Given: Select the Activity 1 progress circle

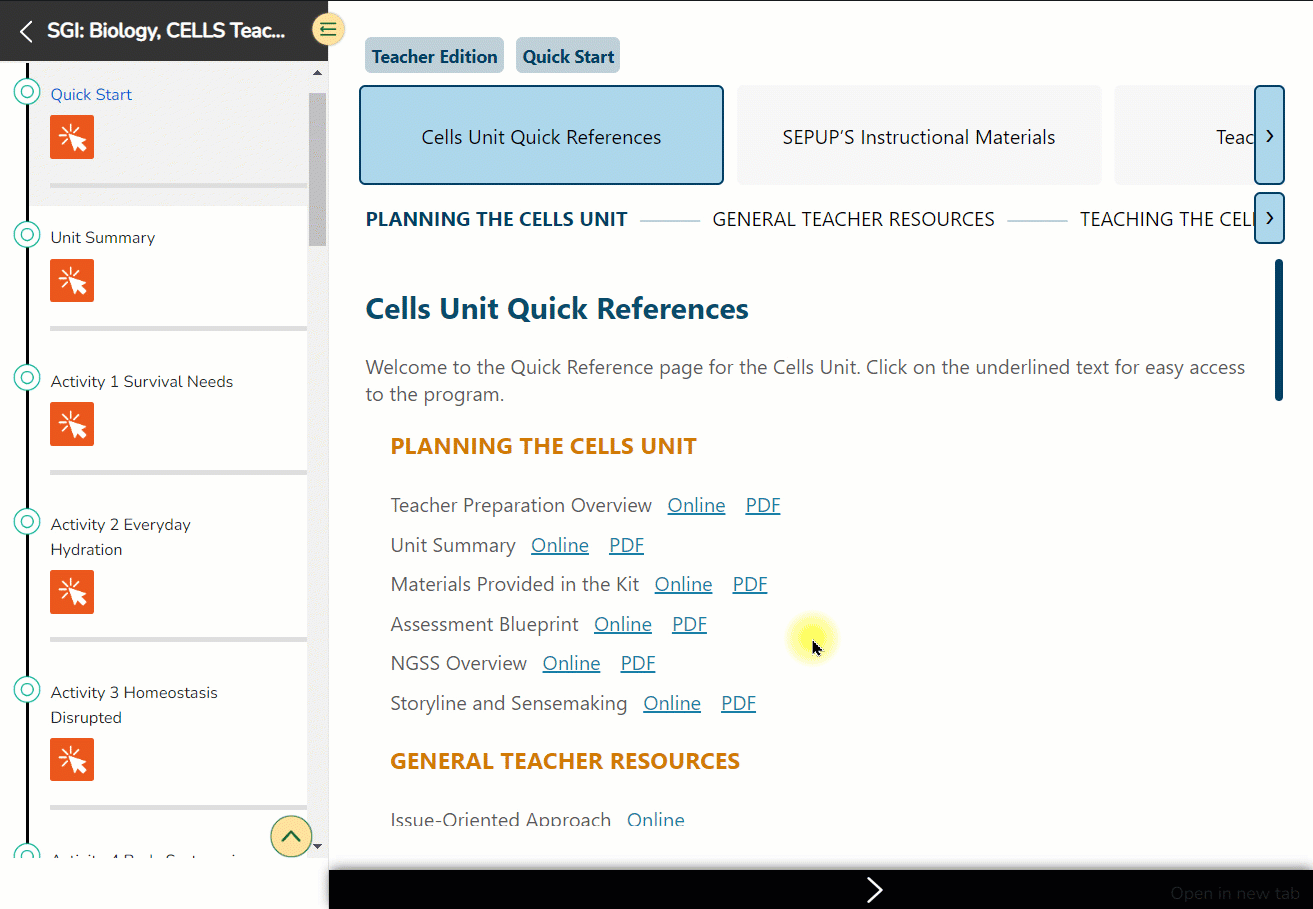Looking at the screenshot, I should point(27,379).
